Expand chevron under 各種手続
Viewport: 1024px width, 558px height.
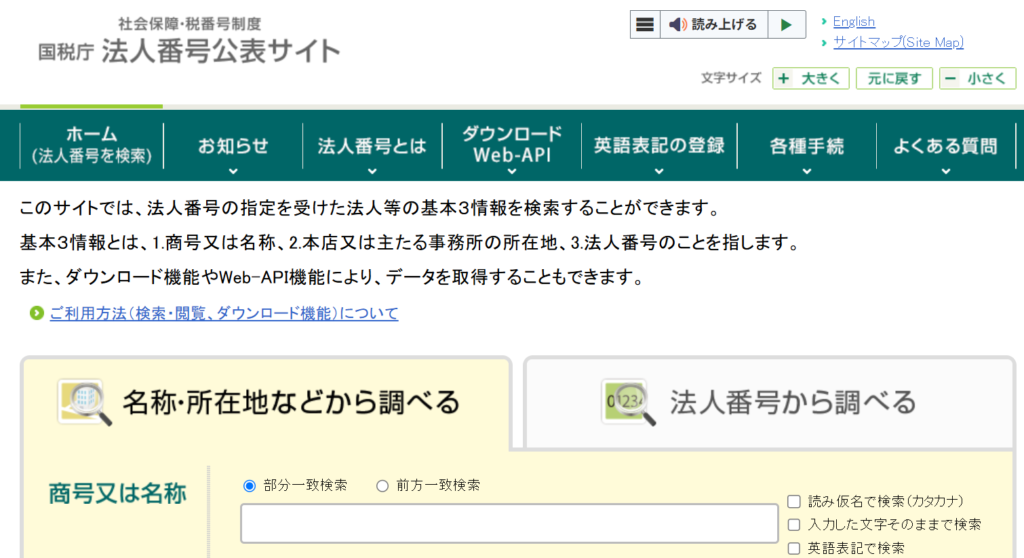coord(807,171)
